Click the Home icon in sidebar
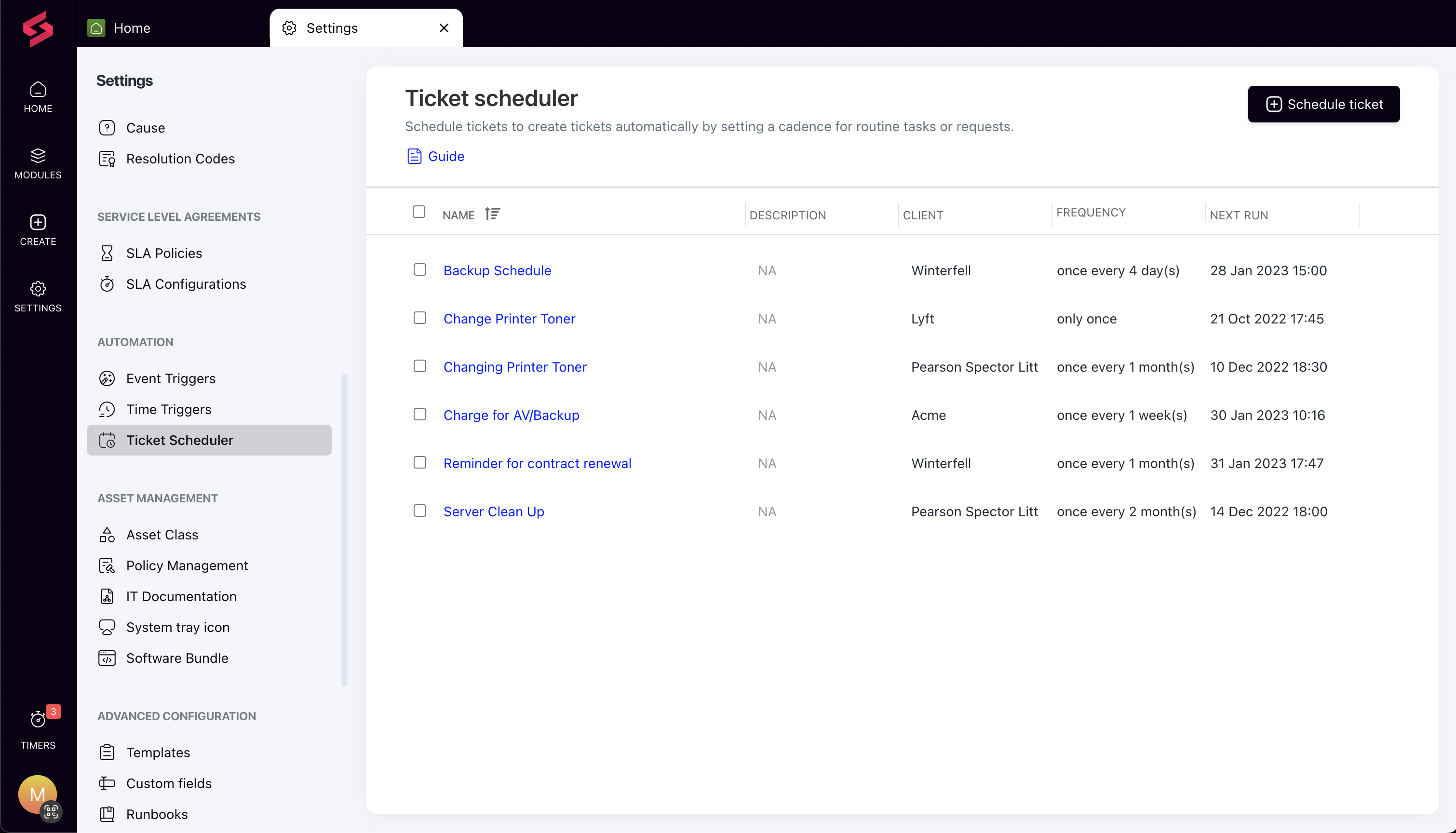Image resolution: width=1456 pixels, height=833 pixels. pos(38,89)
